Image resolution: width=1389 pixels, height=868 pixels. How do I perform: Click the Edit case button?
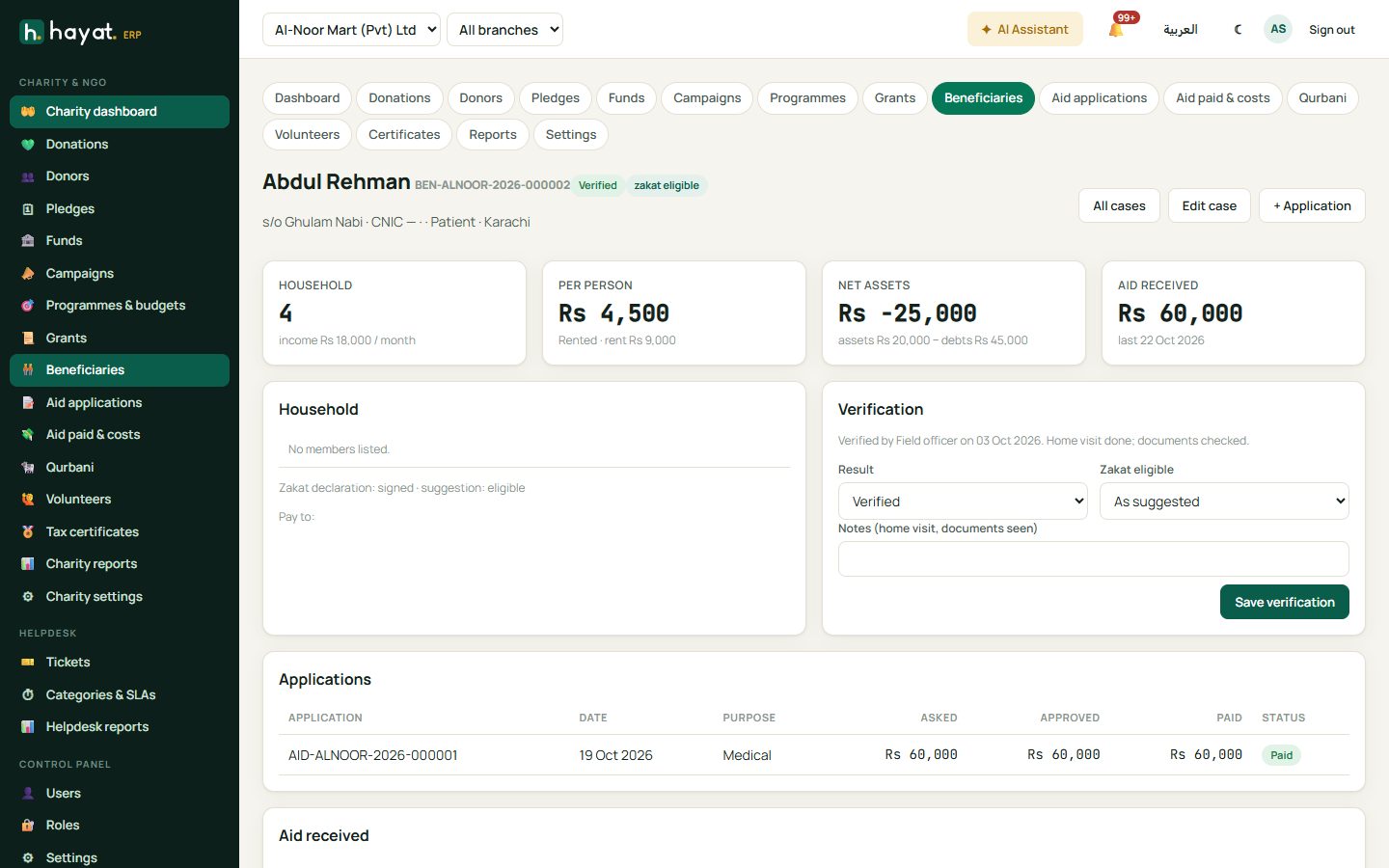click(x=1210, y=205)
